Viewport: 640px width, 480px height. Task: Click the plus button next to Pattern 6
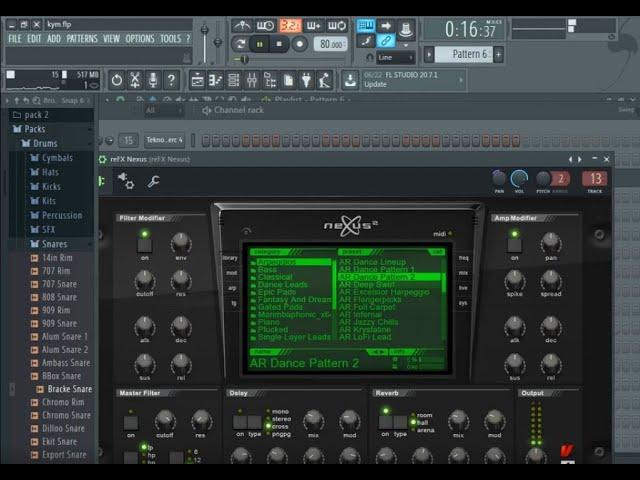click(x=498, y=54)
